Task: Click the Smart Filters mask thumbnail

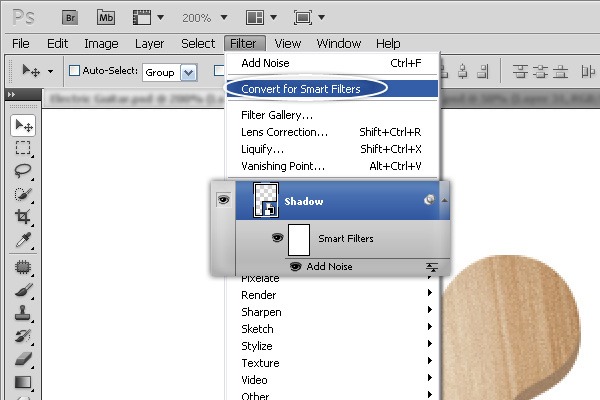Action: pos(298,240)
